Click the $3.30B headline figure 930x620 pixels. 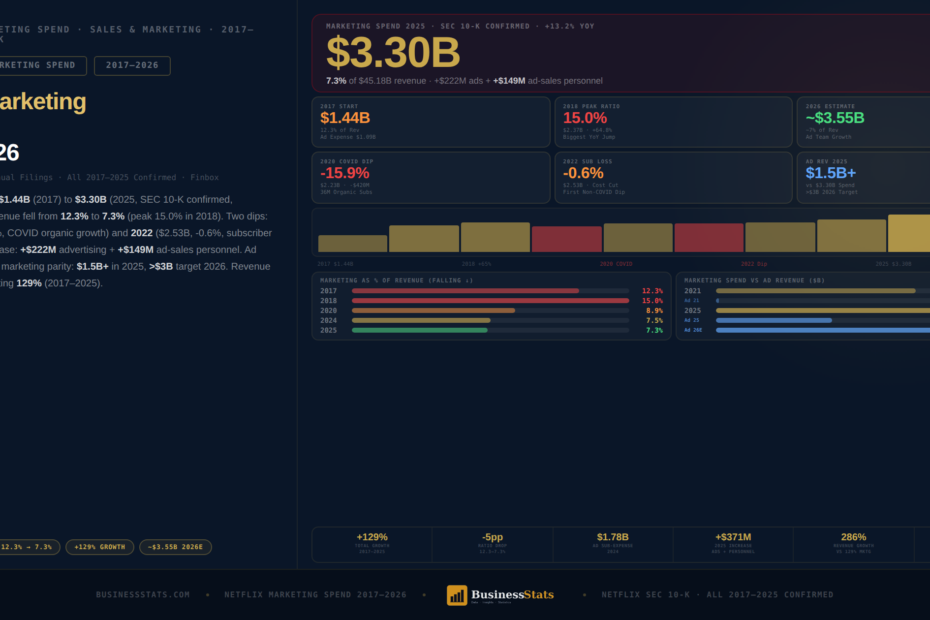pyautogui.click(x=393, y=52)
